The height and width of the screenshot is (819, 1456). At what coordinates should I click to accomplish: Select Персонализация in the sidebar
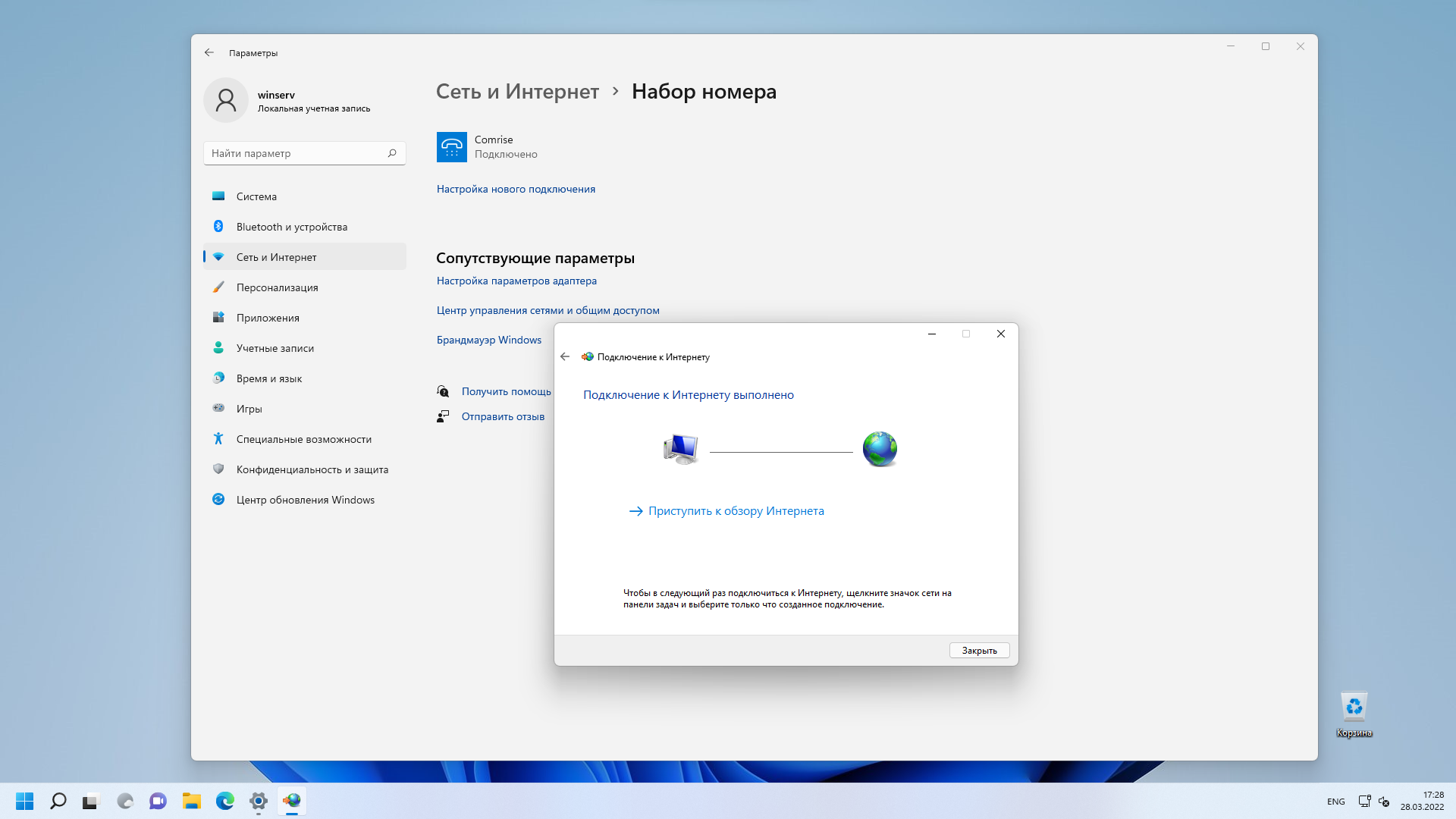(277, 287)
